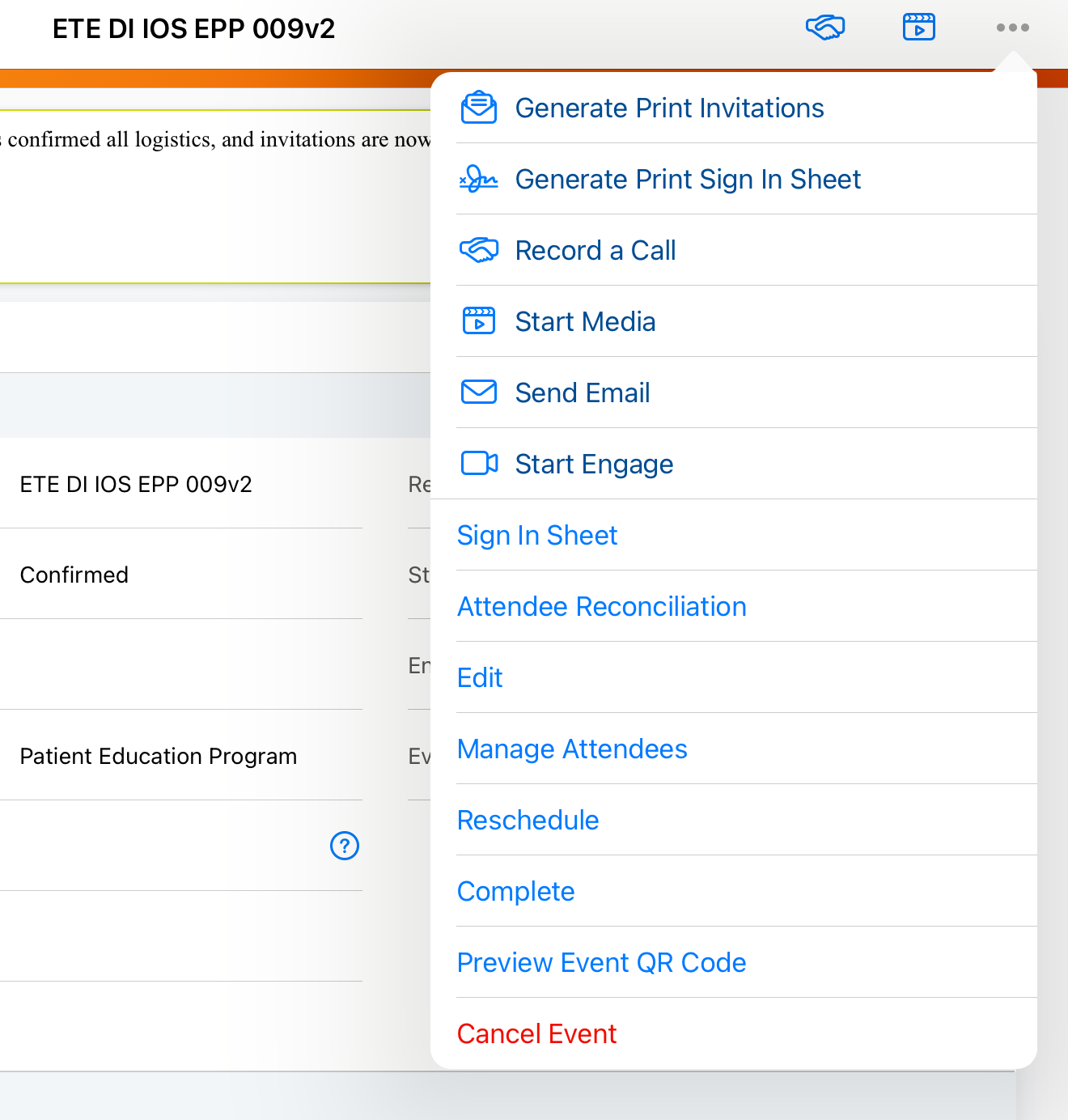The image size is (1068, 1120).
Task: Click the video camera Start Engage icon
Action: tap(479, 464)
